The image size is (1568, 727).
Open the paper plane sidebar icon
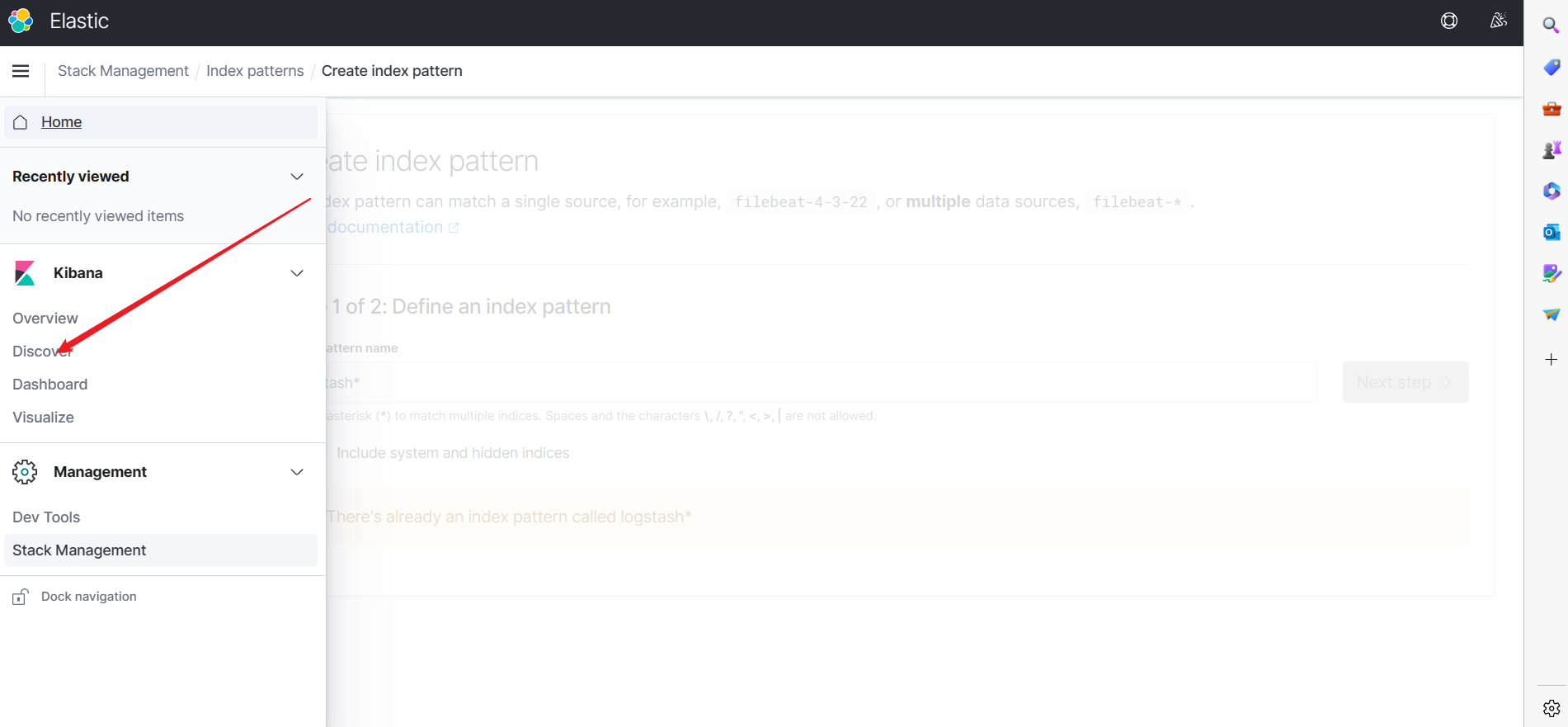pos(1552,314)
